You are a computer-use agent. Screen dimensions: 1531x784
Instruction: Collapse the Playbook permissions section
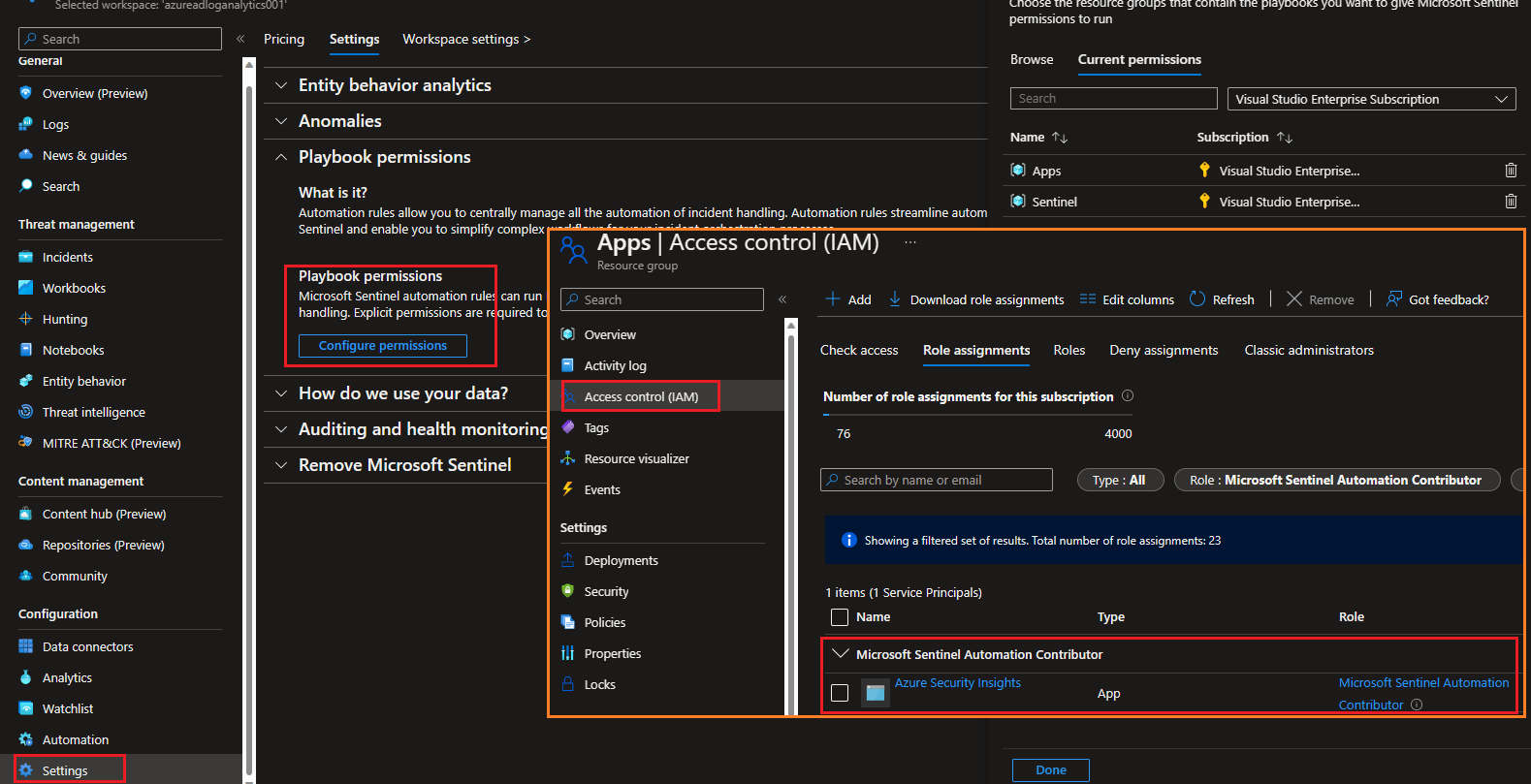point(281,157)
